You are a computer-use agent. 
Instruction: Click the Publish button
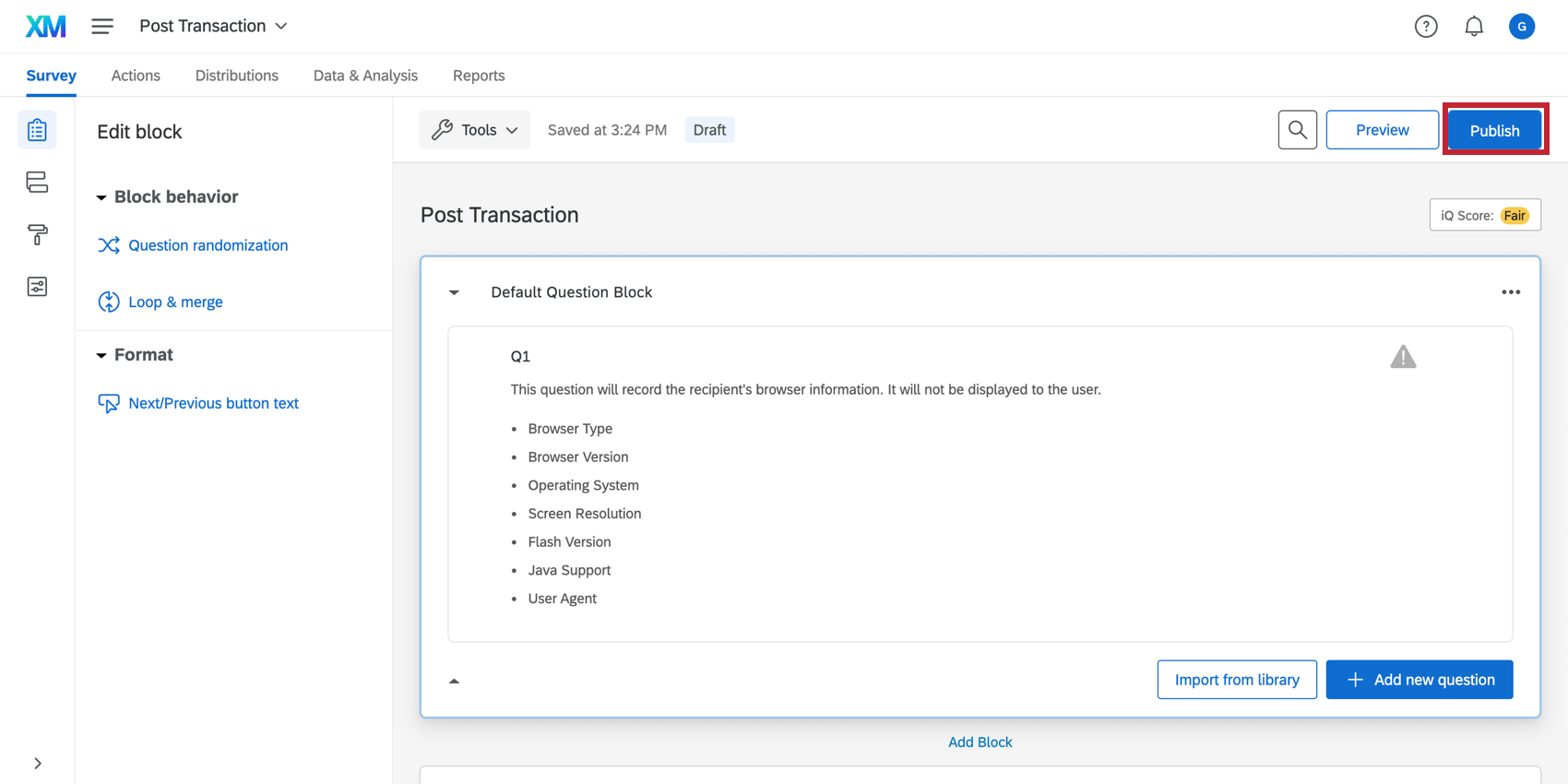point(1494,130)
